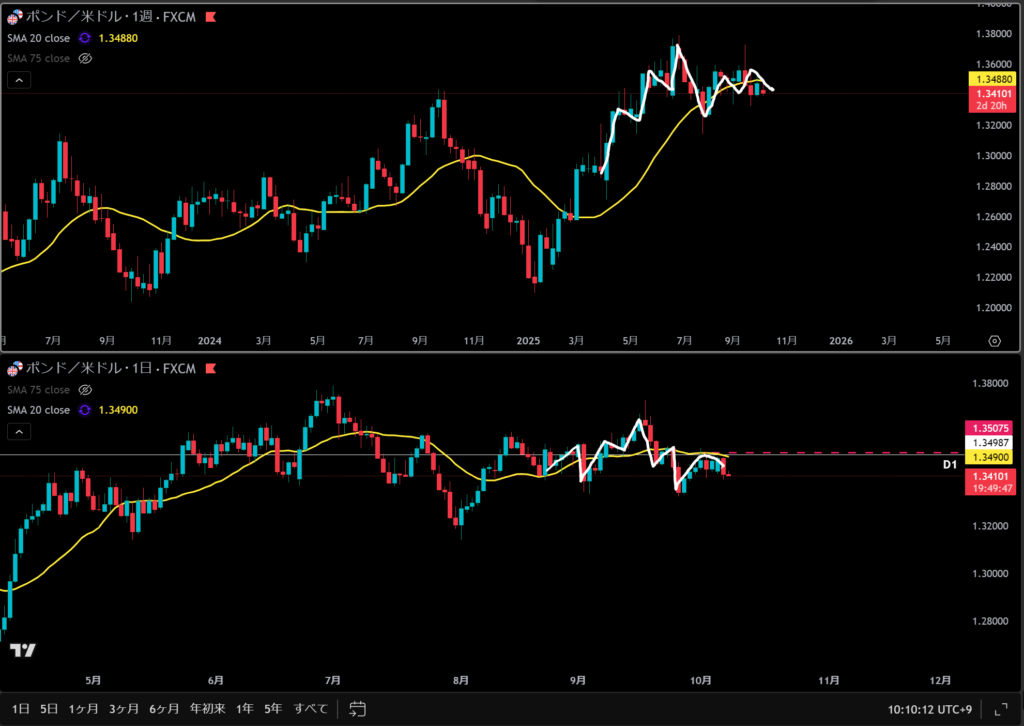Click the red flag on daily chart
The width and height of the screenshot is (1024, 726).
[209, 370]
